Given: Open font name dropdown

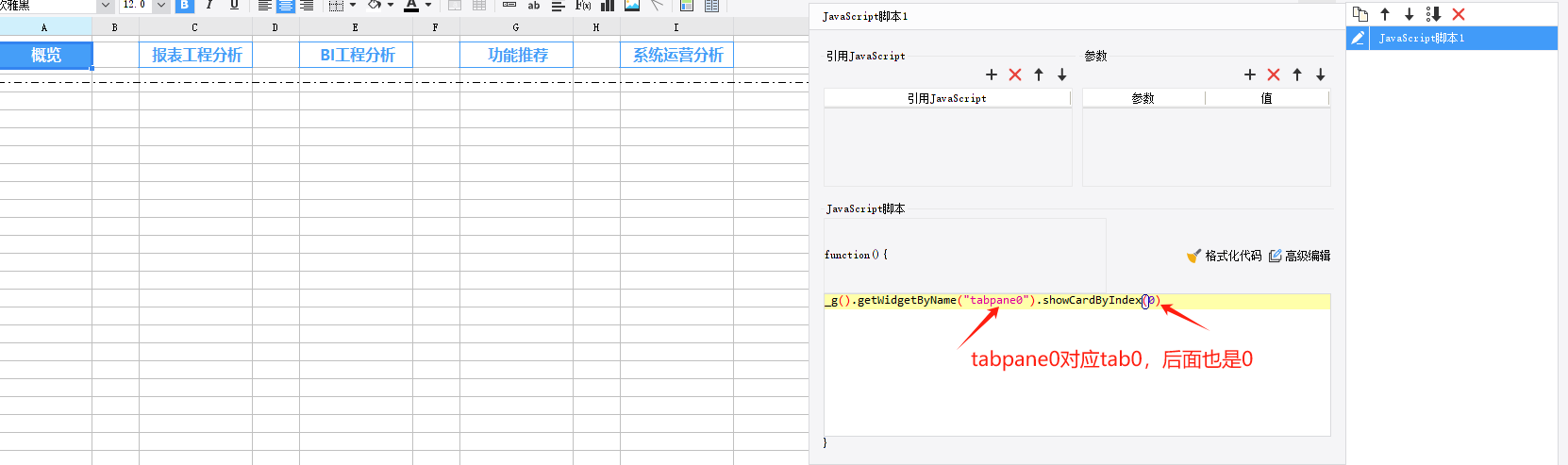Looking at the screenshot, I should [106, 5].
